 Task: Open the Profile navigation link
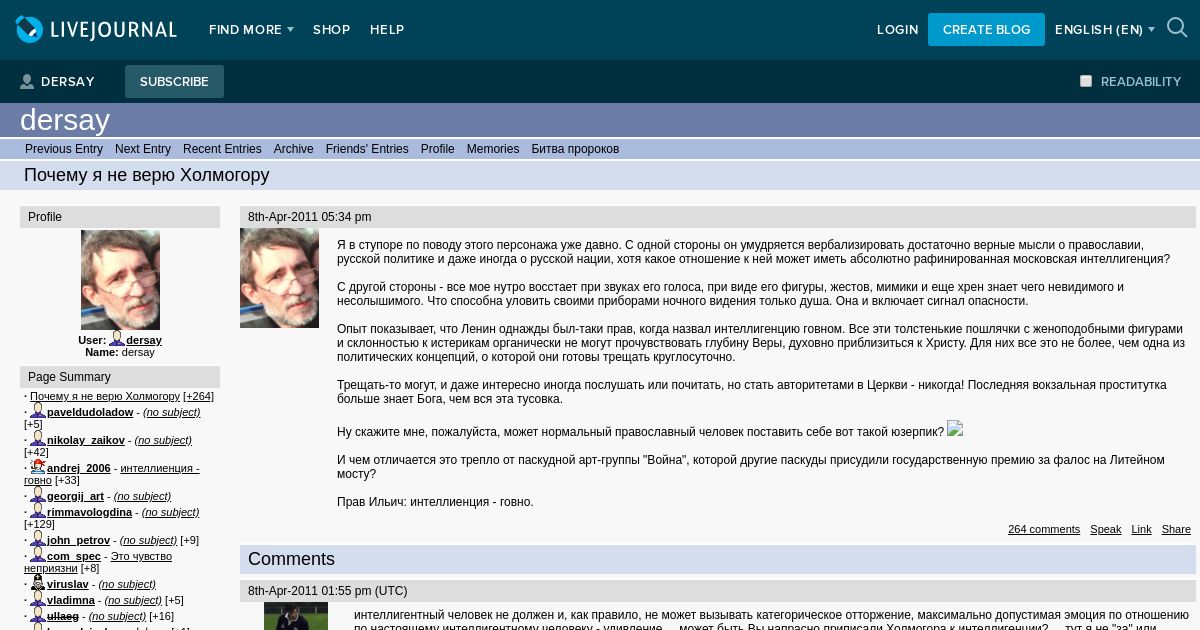tap(437, 149)
